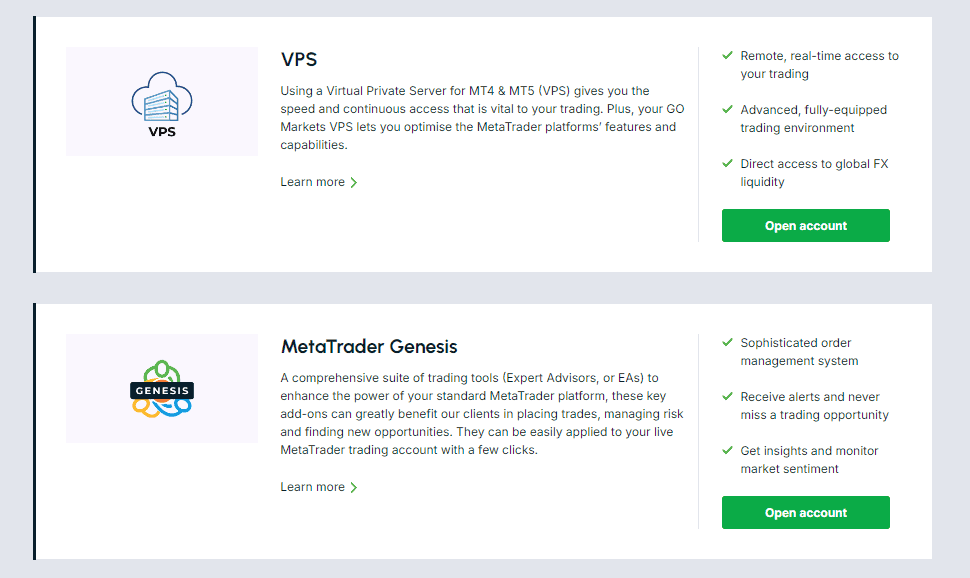The image size is (970, 578).
Task: Click the checkmark next to sophisticated order management
Action: (728, 342)
